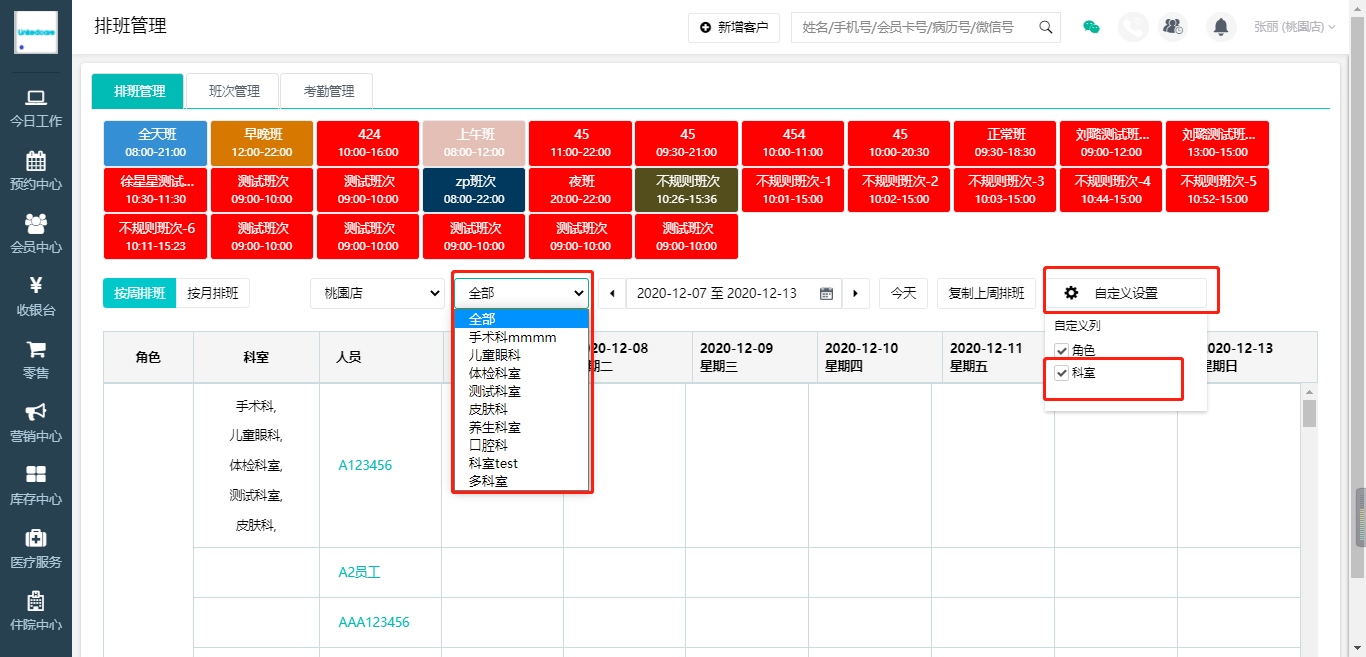Screen dimensions: 1366x657
Task: Click the Linkedcare logo at top left
Action: coord(36,33)
